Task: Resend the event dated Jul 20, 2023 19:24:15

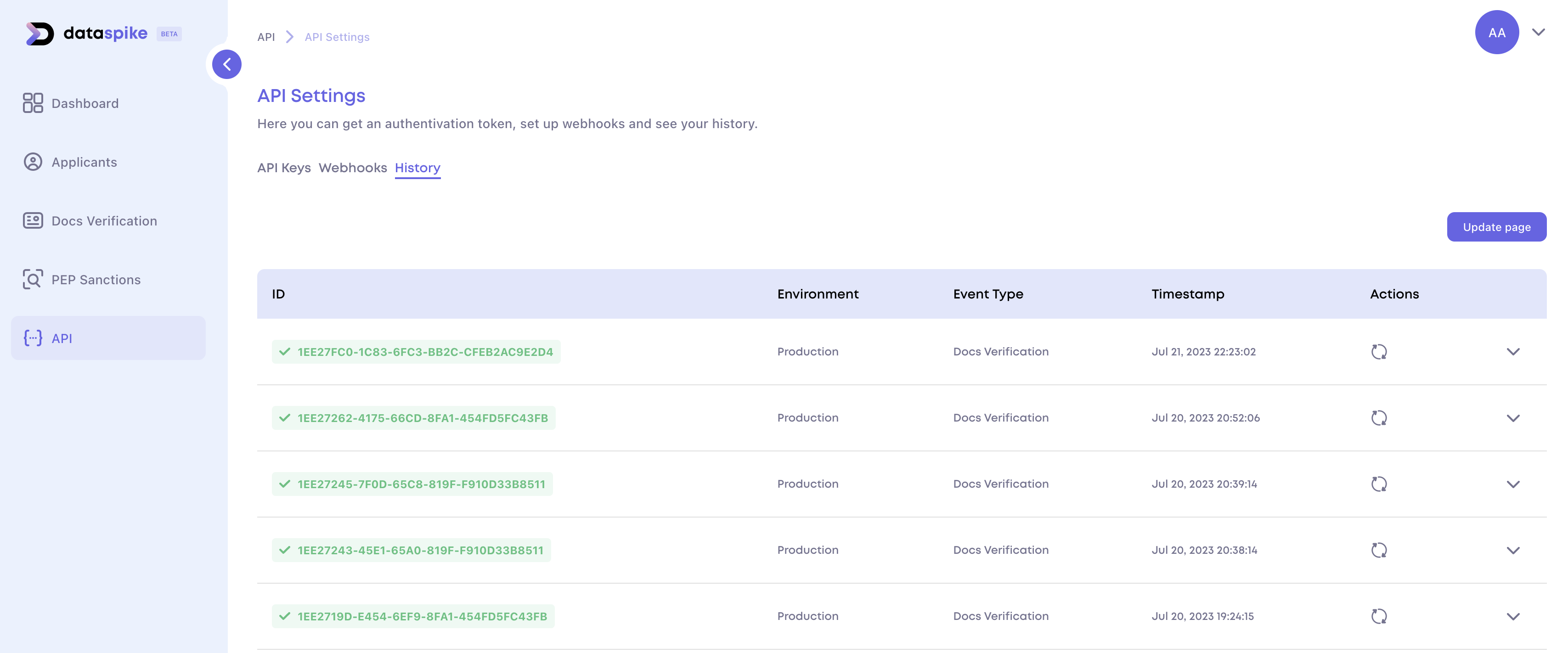Action: coord(1379,616)
